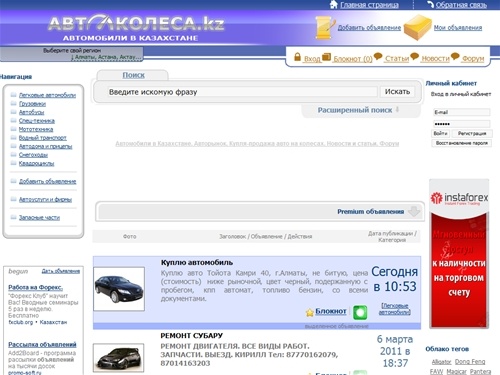500x375 pixels.
Task: Click the phone icon beside Обратная связь
Action: point(431,4)
